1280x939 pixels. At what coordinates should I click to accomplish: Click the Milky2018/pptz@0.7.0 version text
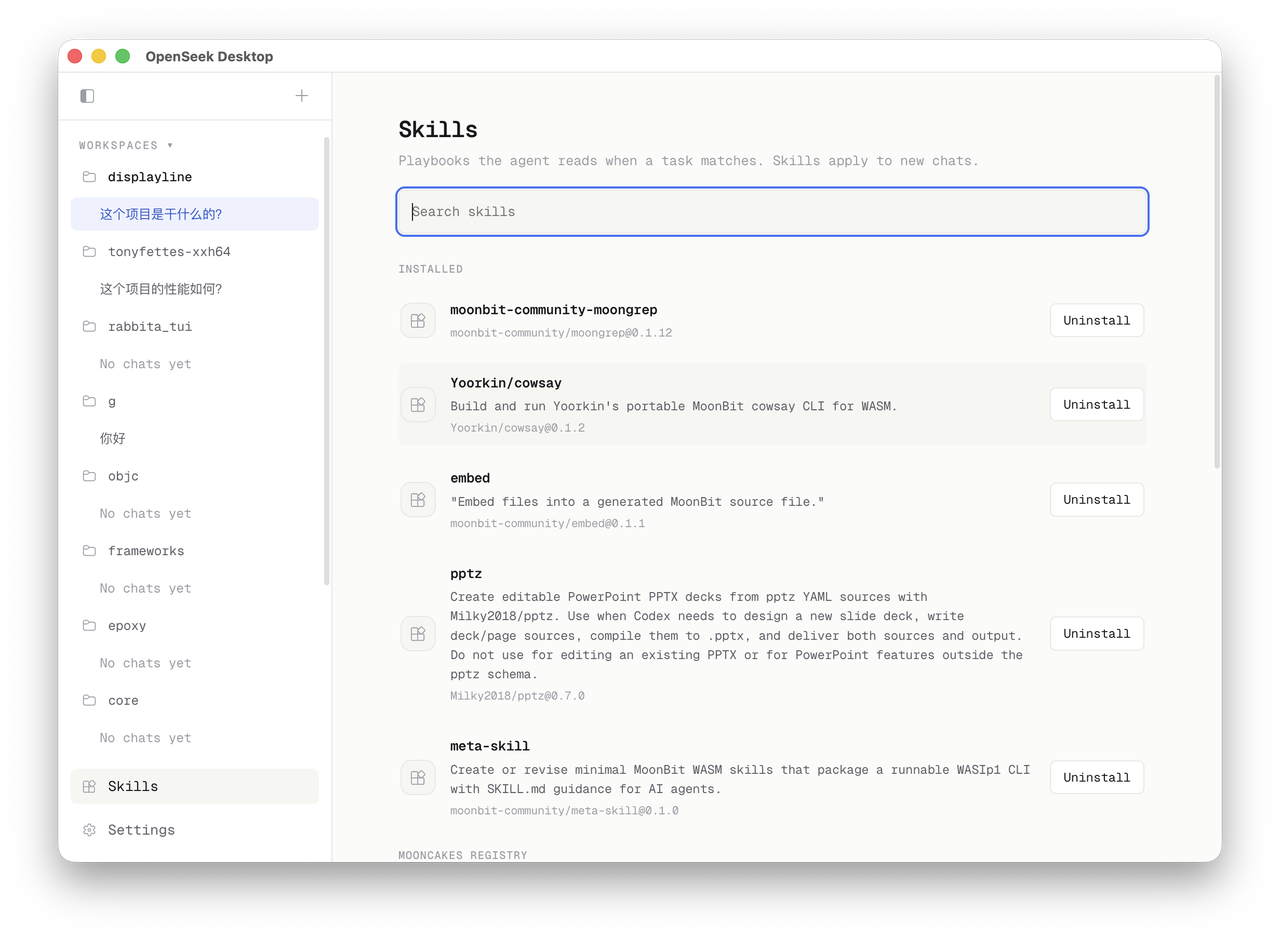(518, 696)
